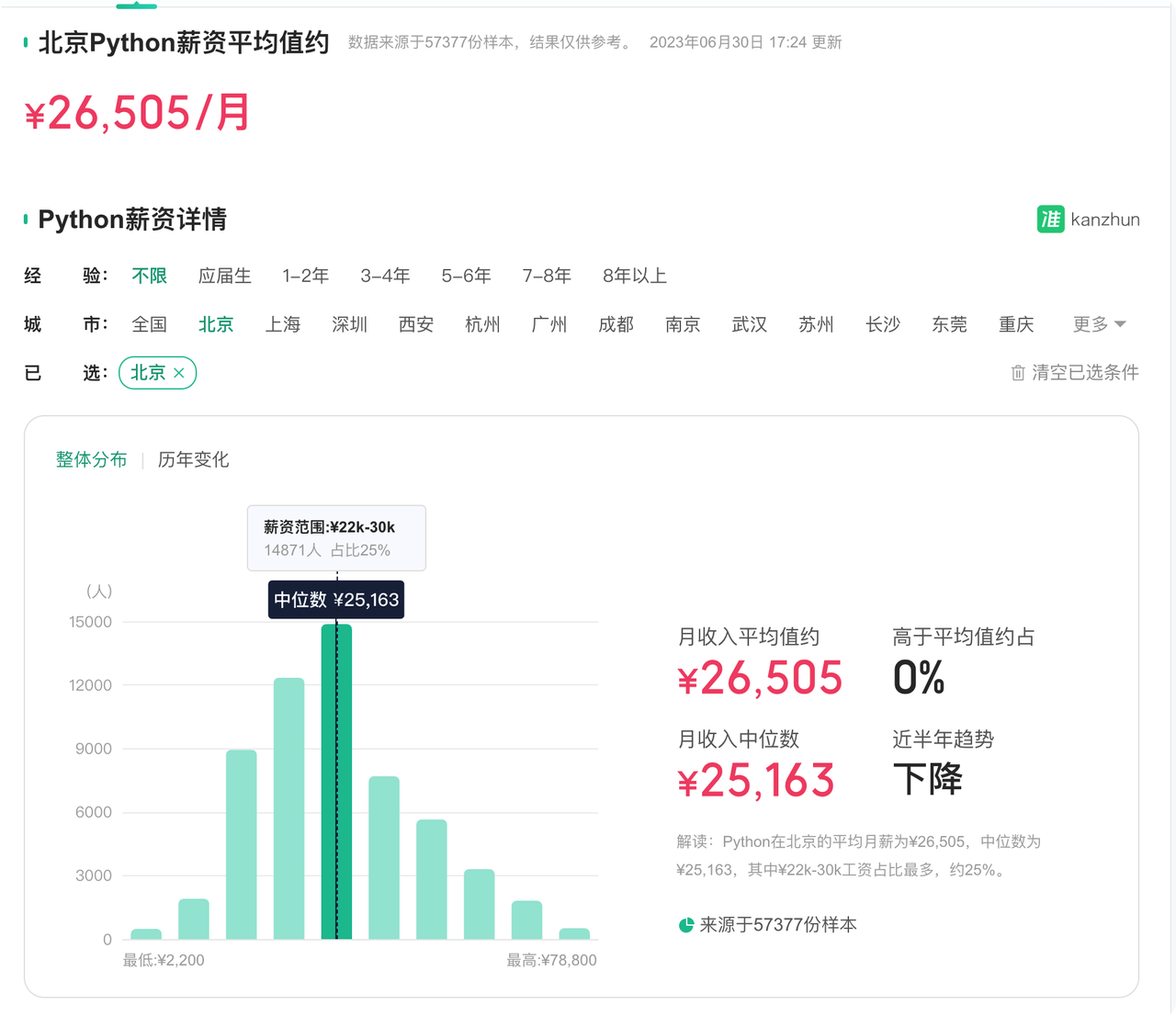Screen dimensions: 1176x1016
Task: Click the pie icon beside 来源于57377份样本
Action: point(685,925)
